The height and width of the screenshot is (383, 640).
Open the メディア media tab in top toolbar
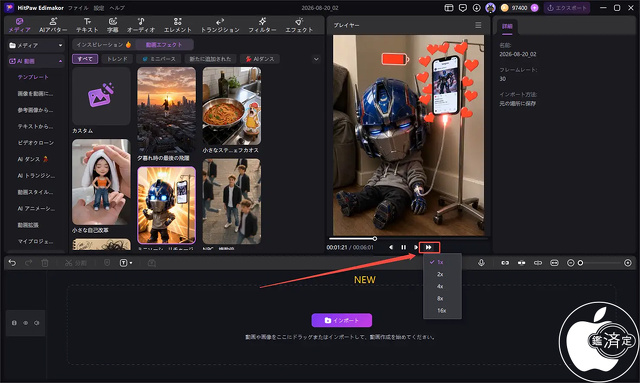point(19,25)
